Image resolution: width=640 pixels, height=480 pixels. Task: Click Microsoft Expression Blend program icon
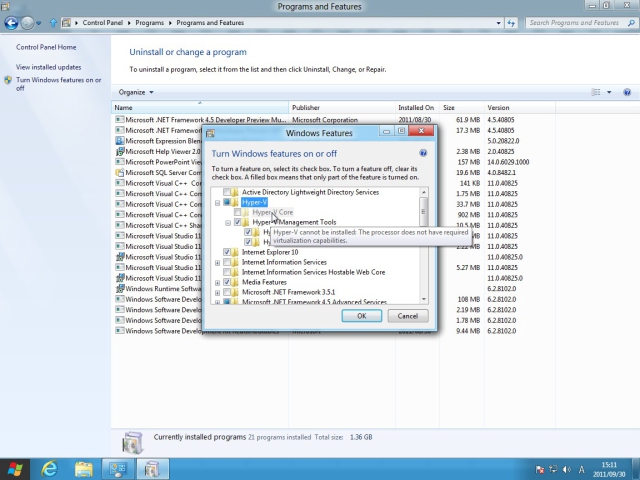[120, 141]
